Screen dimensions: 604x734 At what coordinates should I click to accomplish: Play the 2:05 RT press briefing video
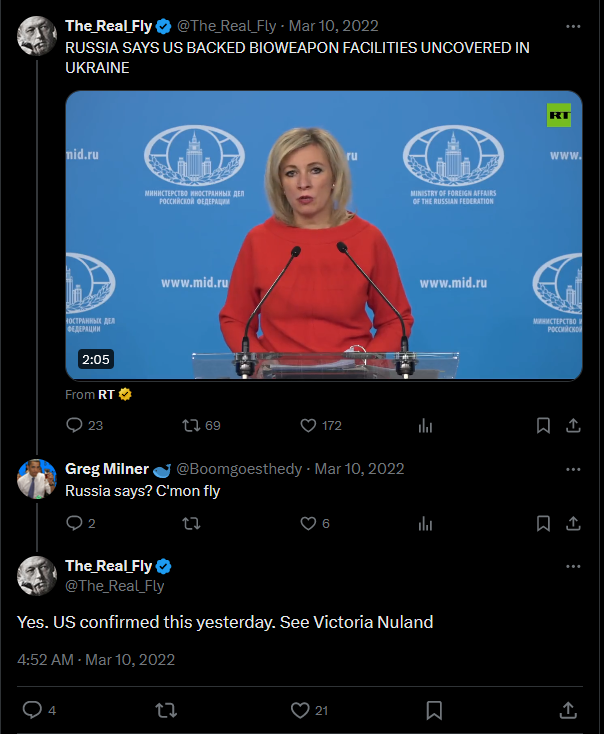click(x=323, y=235)
